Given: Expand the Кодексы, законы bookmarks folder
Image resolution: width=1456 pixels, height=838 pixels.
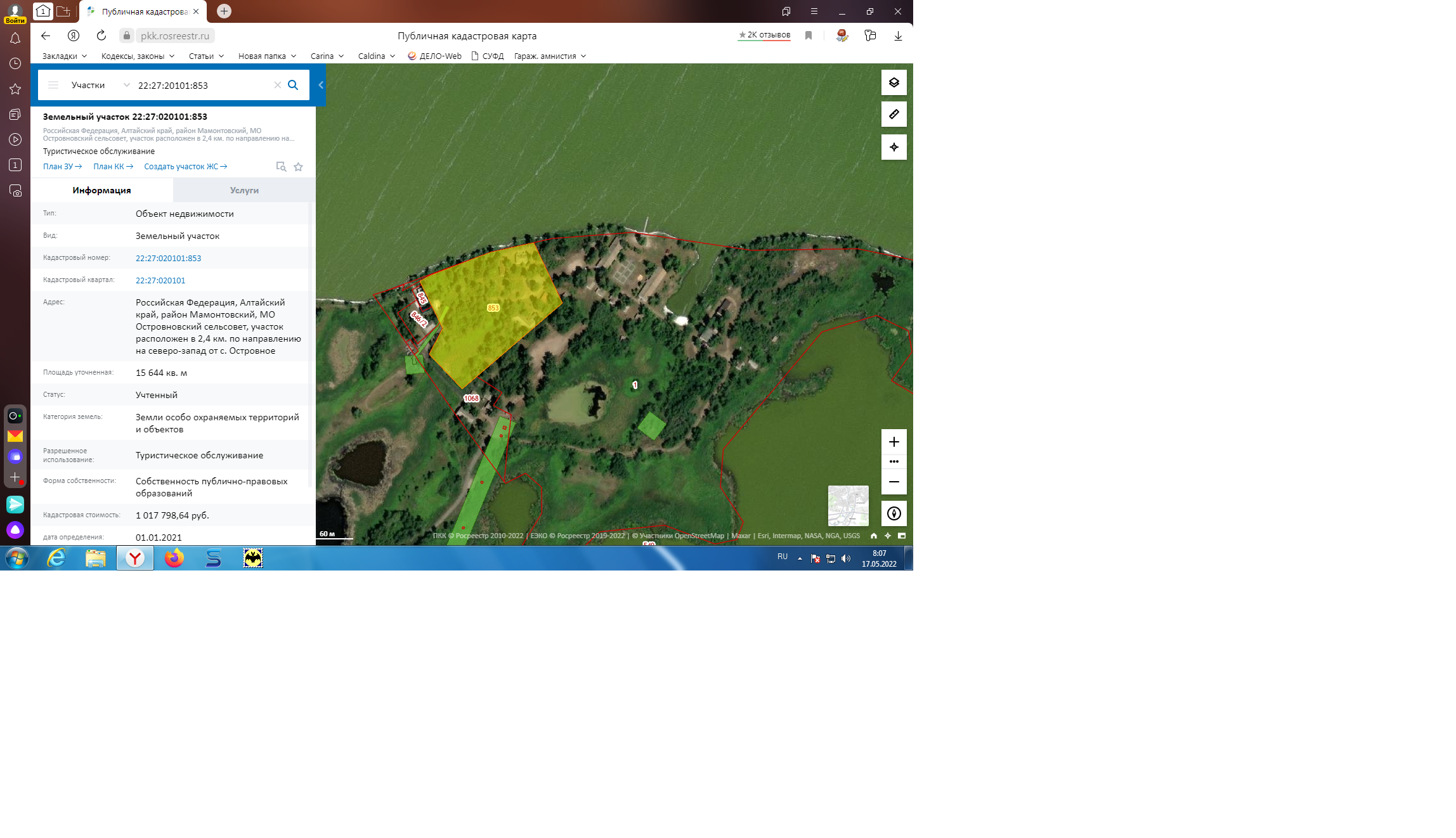Looking at the screenshot, I should click(138, 56).
